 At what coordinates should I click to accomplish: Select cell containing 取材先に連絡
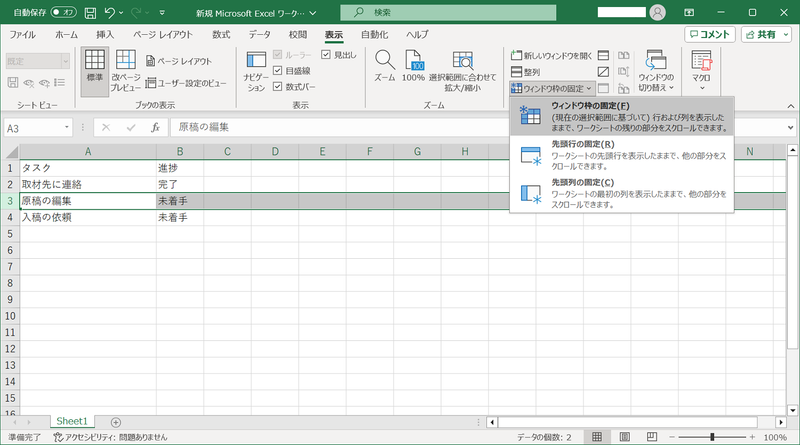[88, 184]
